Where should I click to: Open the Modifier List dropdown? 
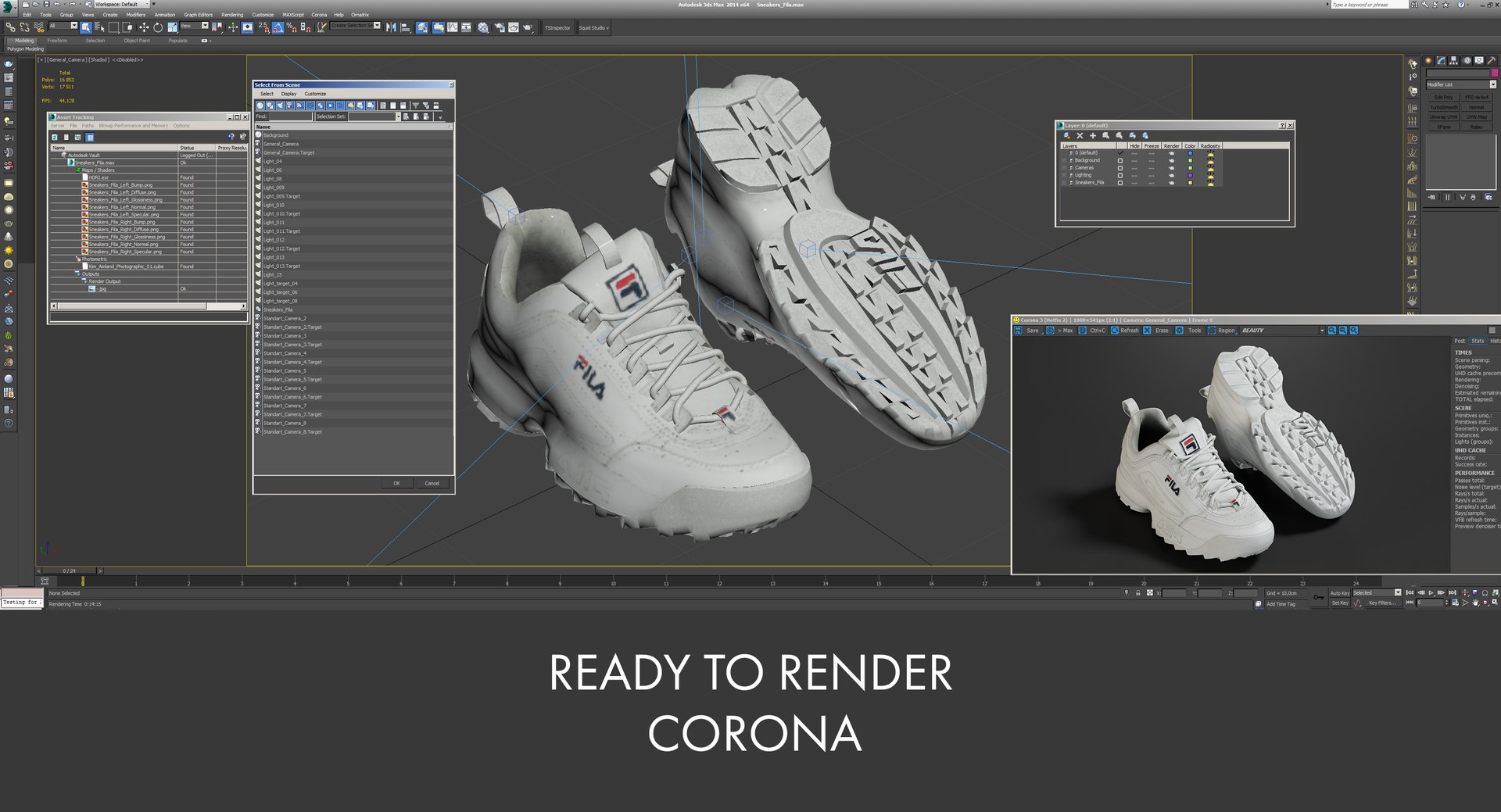pos(1460,84)
